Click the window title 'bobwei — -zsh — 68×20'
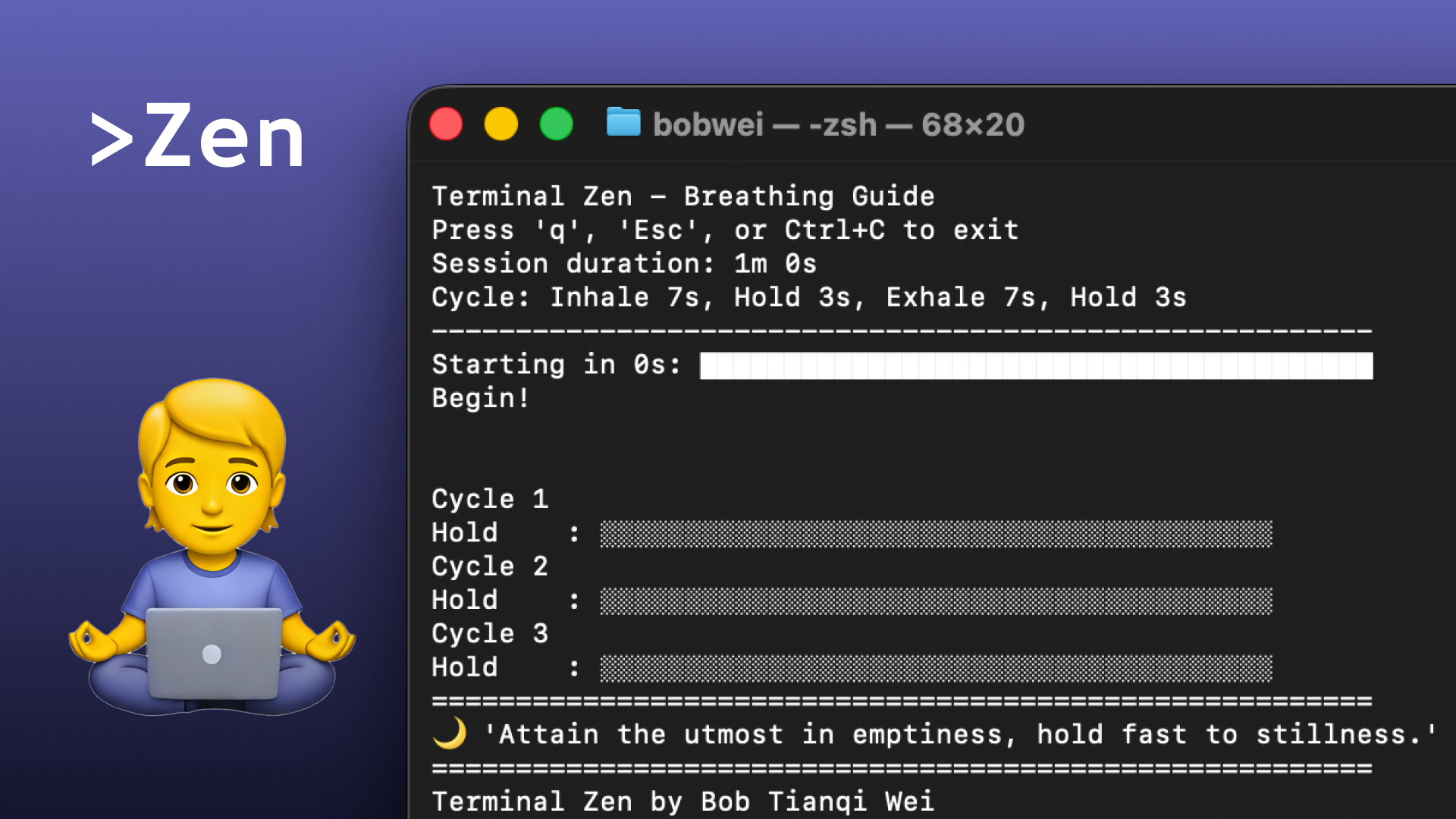The height and width of the screenshot is (819, 1456). point(838,125)
